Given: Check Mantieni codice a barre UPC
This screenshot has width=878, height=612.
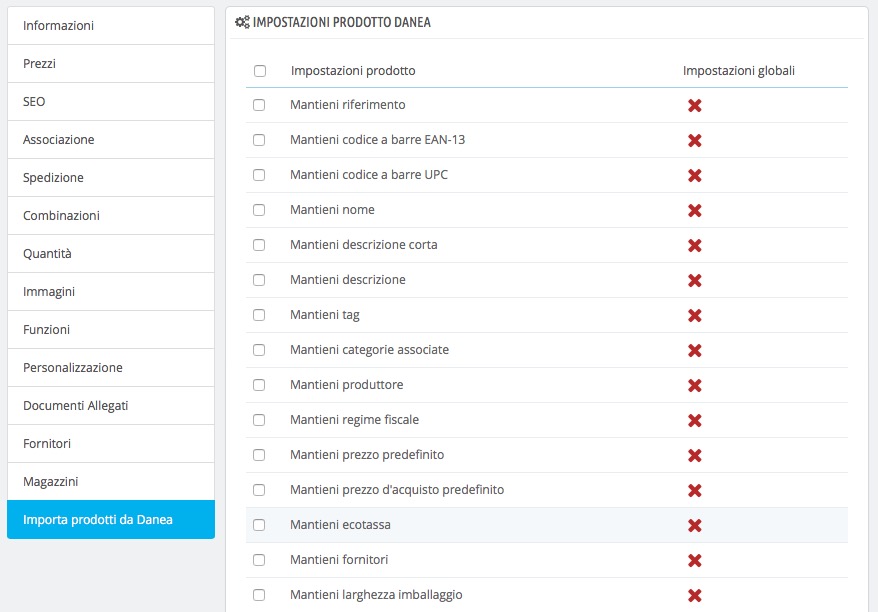Looking at the screenshot, I should (x=259, y=175).
